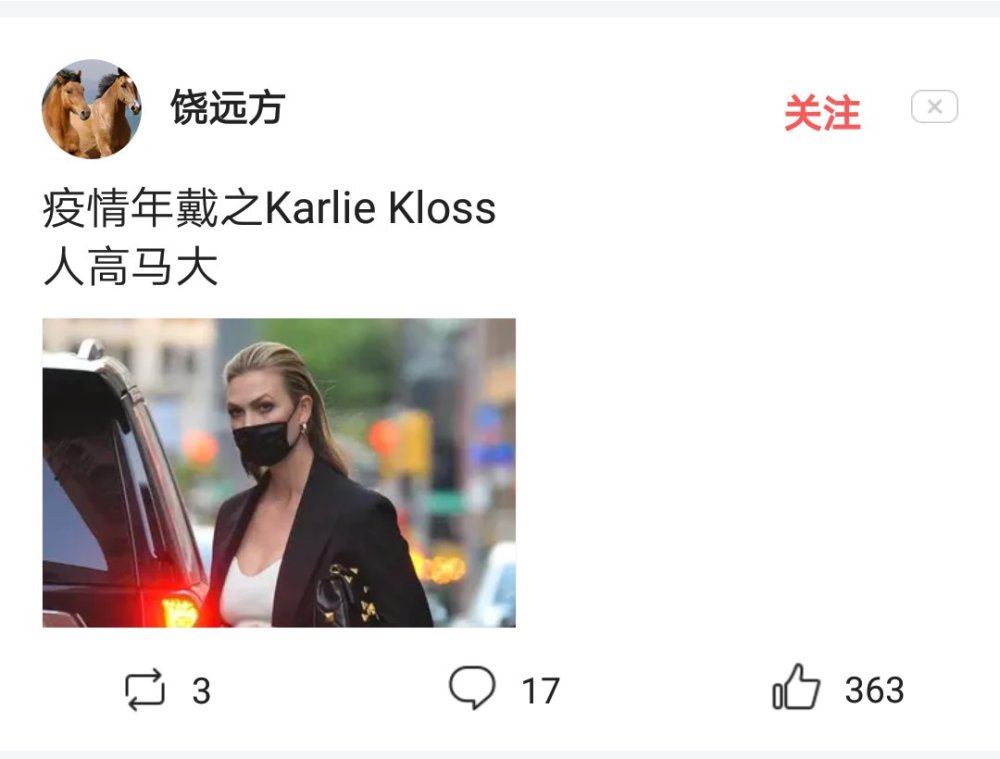1000x759 pixels.
Task: Click the gray divider bar above the post
Action: (x=500, y=8)
